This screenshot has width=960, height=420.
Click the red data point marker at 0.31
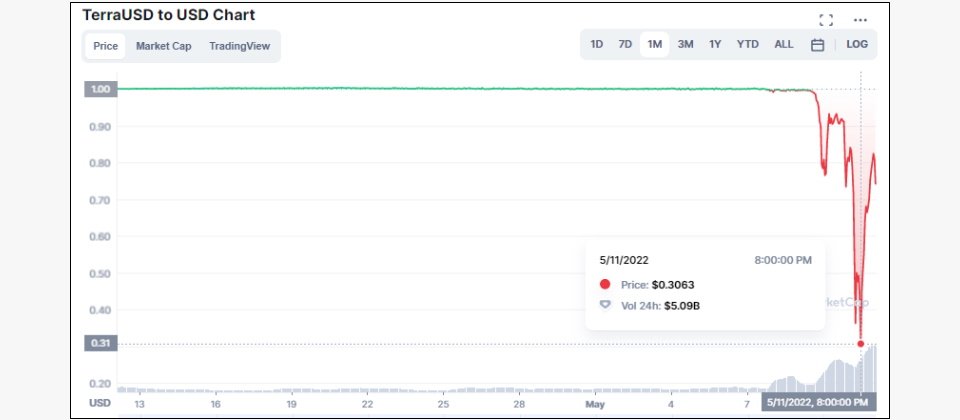(x=861, y=343)
